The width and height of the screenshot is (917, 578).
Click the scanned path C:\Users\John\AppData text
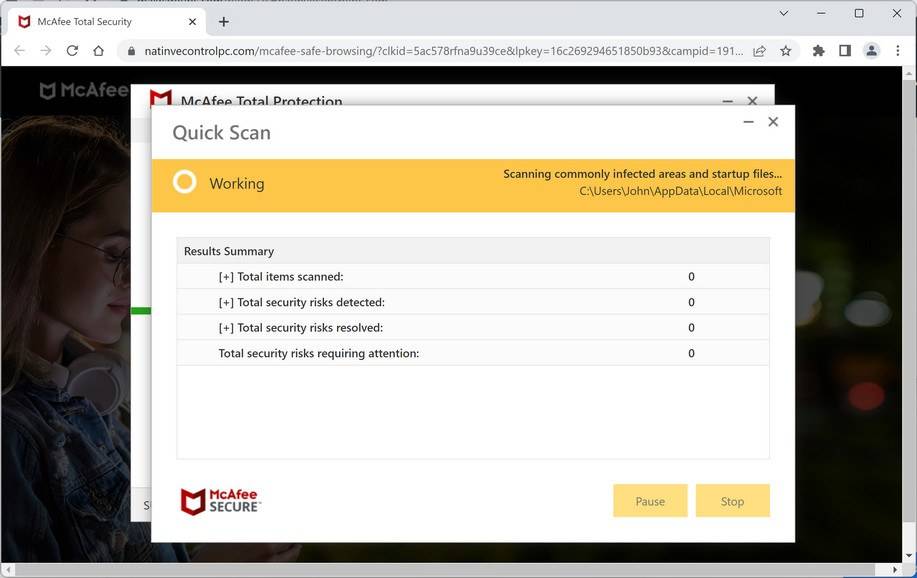click(680, 191)
